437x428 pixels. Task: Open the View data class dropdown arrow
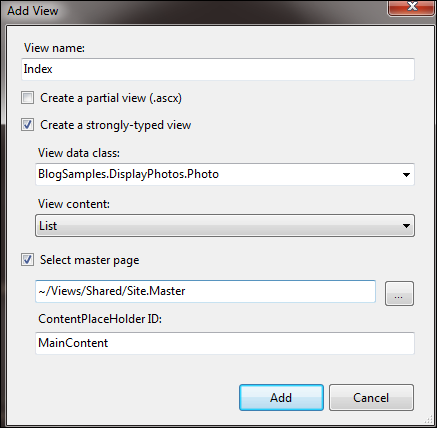tap(406, 174)
